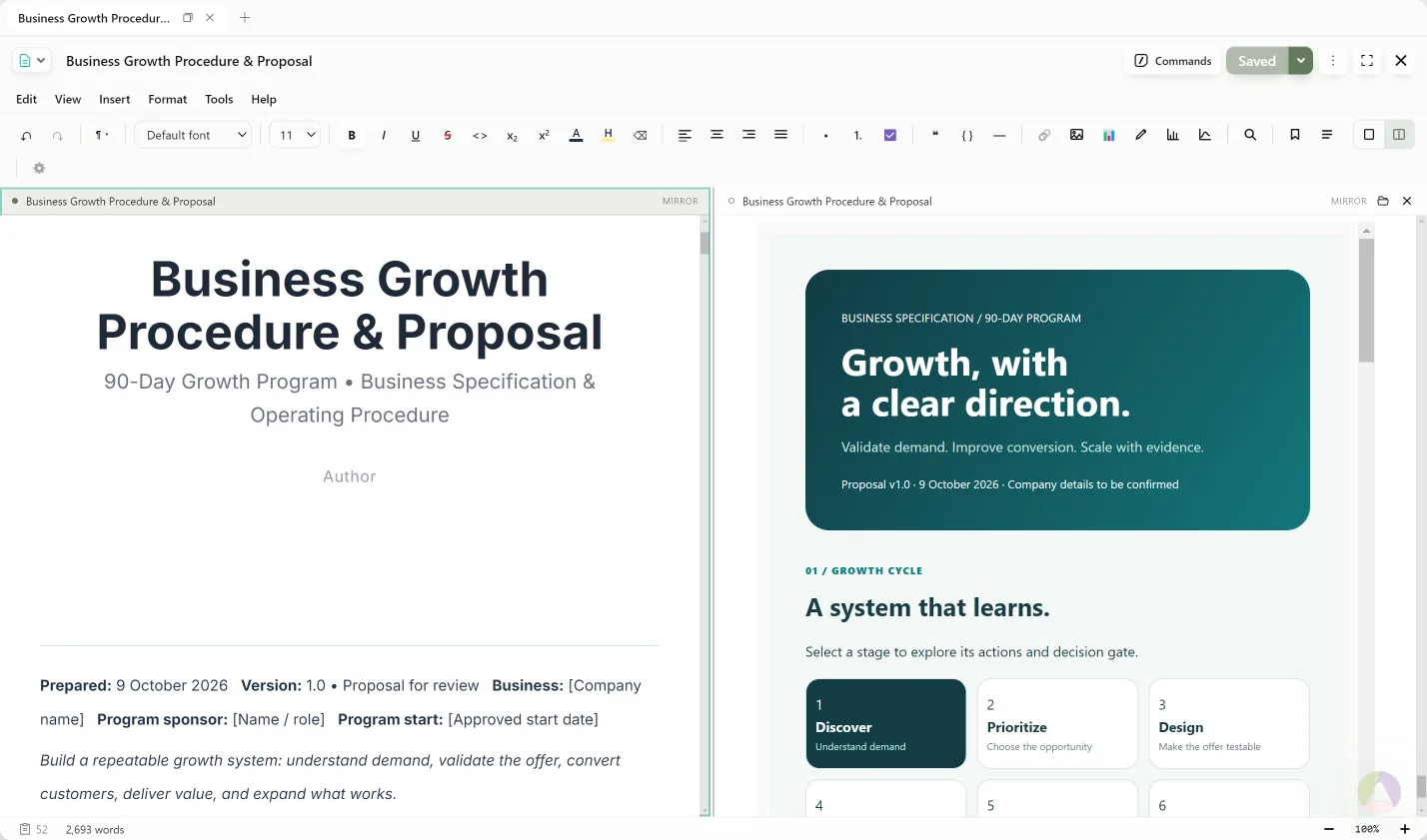Select the Prioritize stage card
The image size is (1427, 840).
click(1057, 724)
